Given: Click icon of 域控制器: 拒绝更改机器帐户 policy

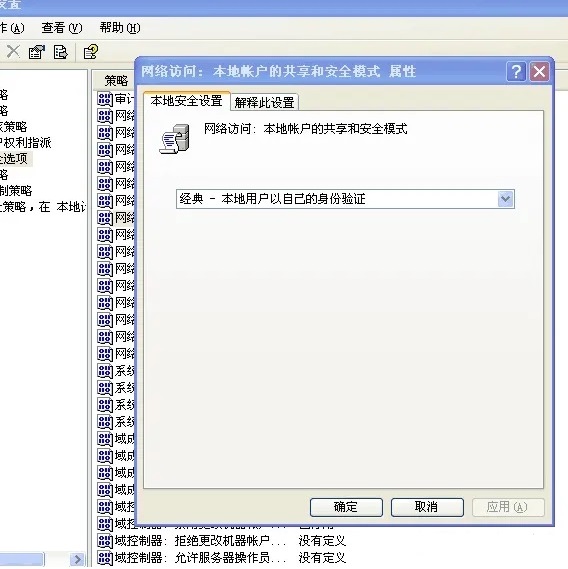Looking at the screenshot, I should pos(105,541).
